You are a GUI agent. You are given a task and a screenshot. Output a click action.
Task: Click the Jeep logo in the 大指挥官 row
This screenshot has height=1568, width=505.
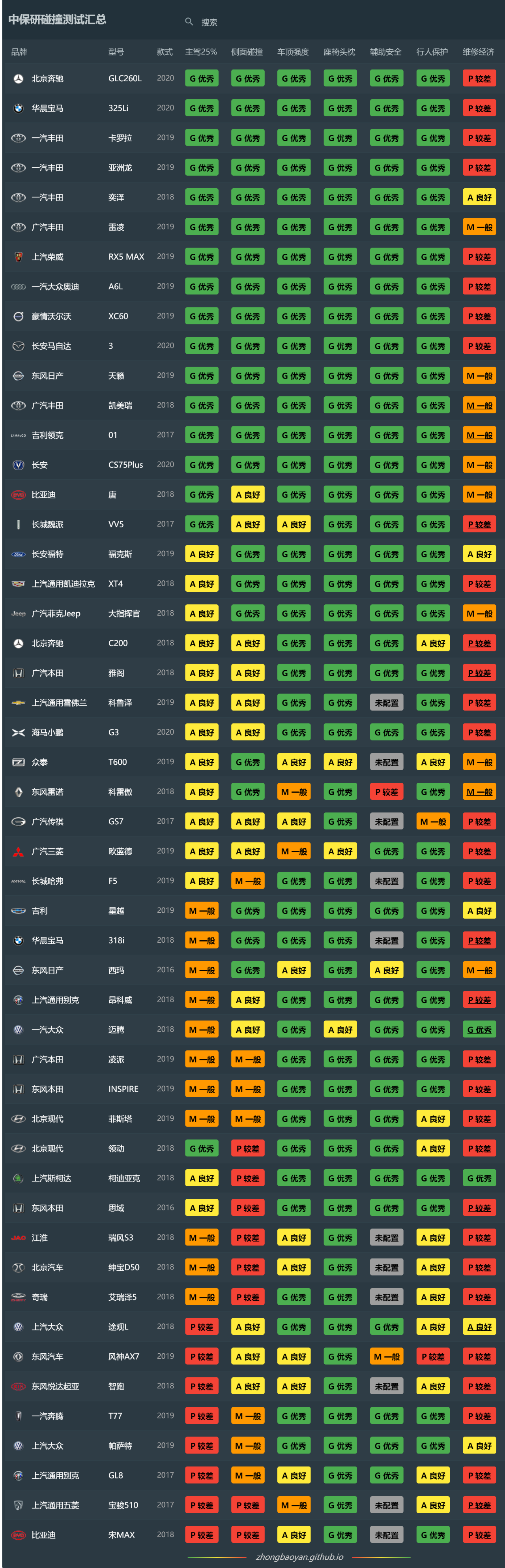[18, 613]
